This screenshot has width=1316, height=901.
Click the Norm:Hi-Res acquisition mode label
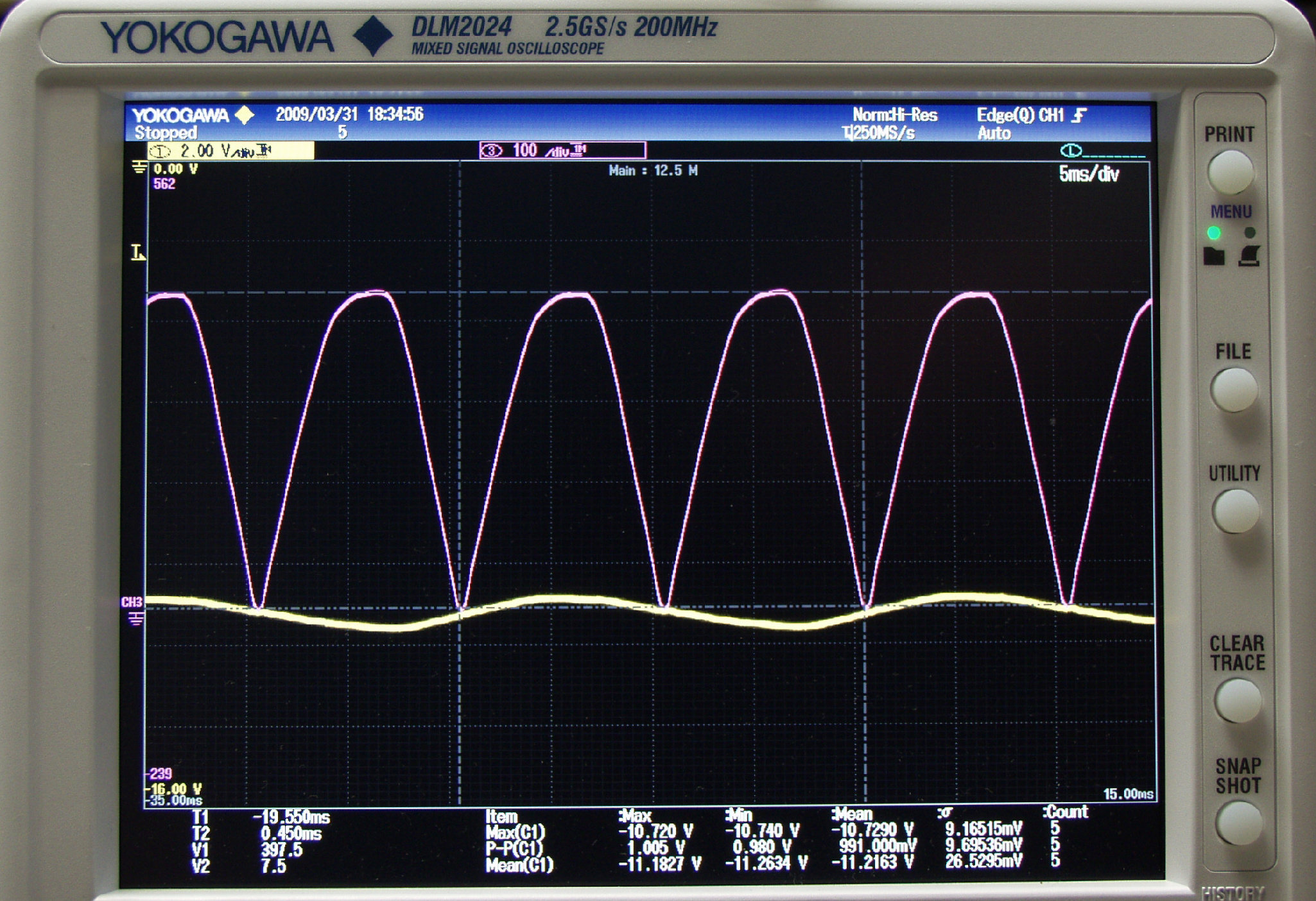pyautogui.click(x=894, y=116)
